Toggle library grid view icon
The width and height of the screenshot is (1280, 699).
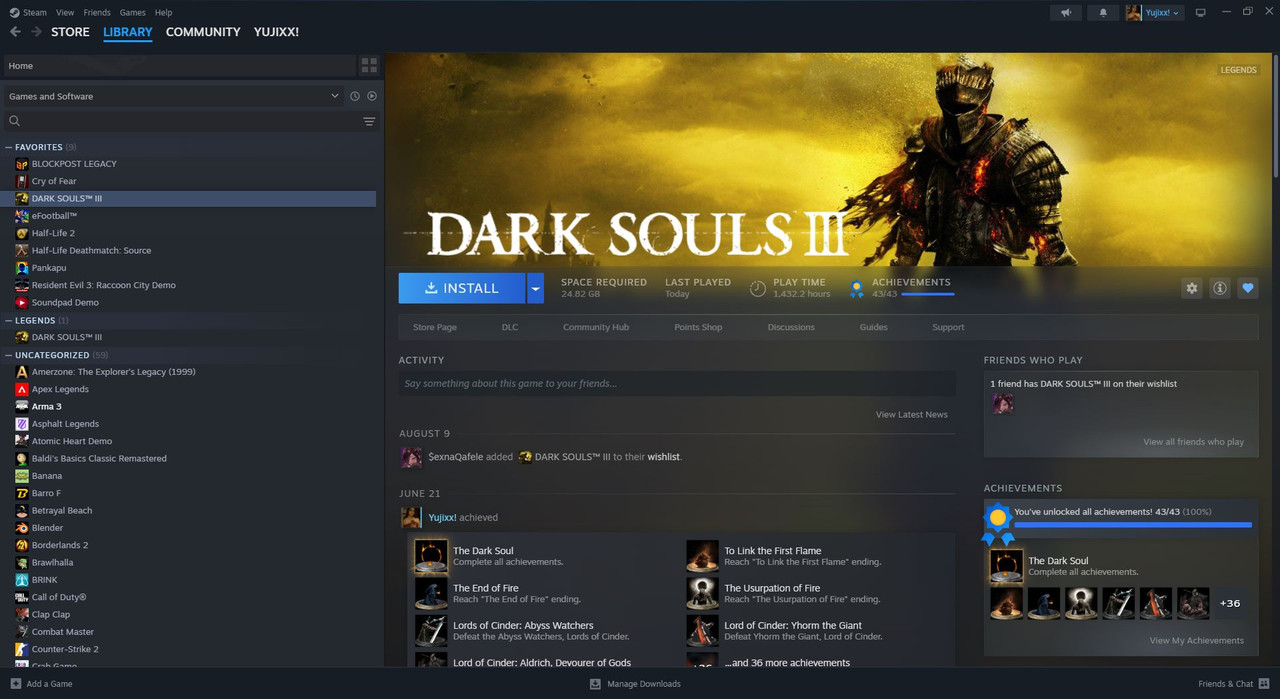pos(369,65)
